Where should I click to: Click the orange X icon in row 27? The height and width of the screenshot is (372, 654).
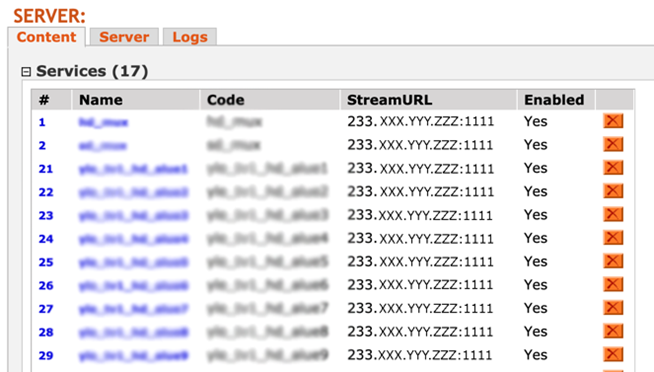(x=613, y=308)
